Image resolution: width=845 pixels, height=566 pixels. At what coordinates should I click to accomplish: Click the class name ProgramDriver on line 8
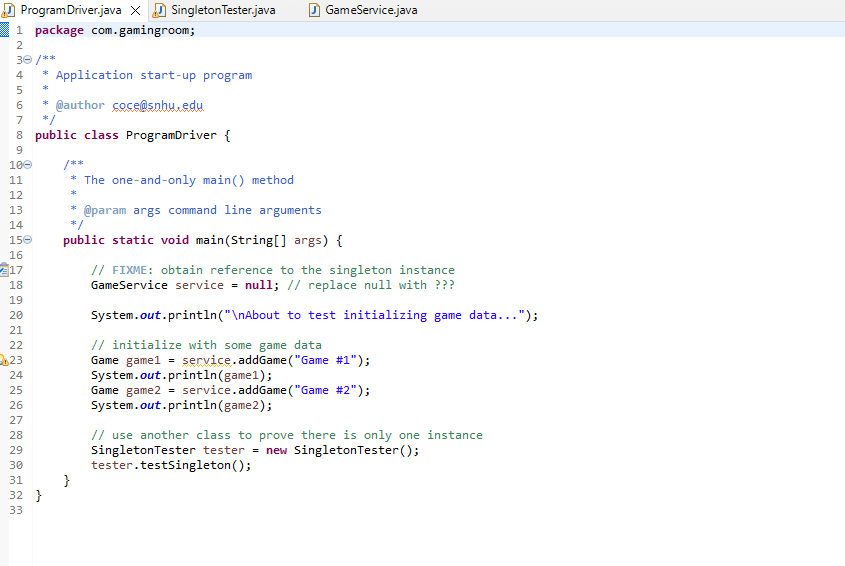tap(171, 135)
